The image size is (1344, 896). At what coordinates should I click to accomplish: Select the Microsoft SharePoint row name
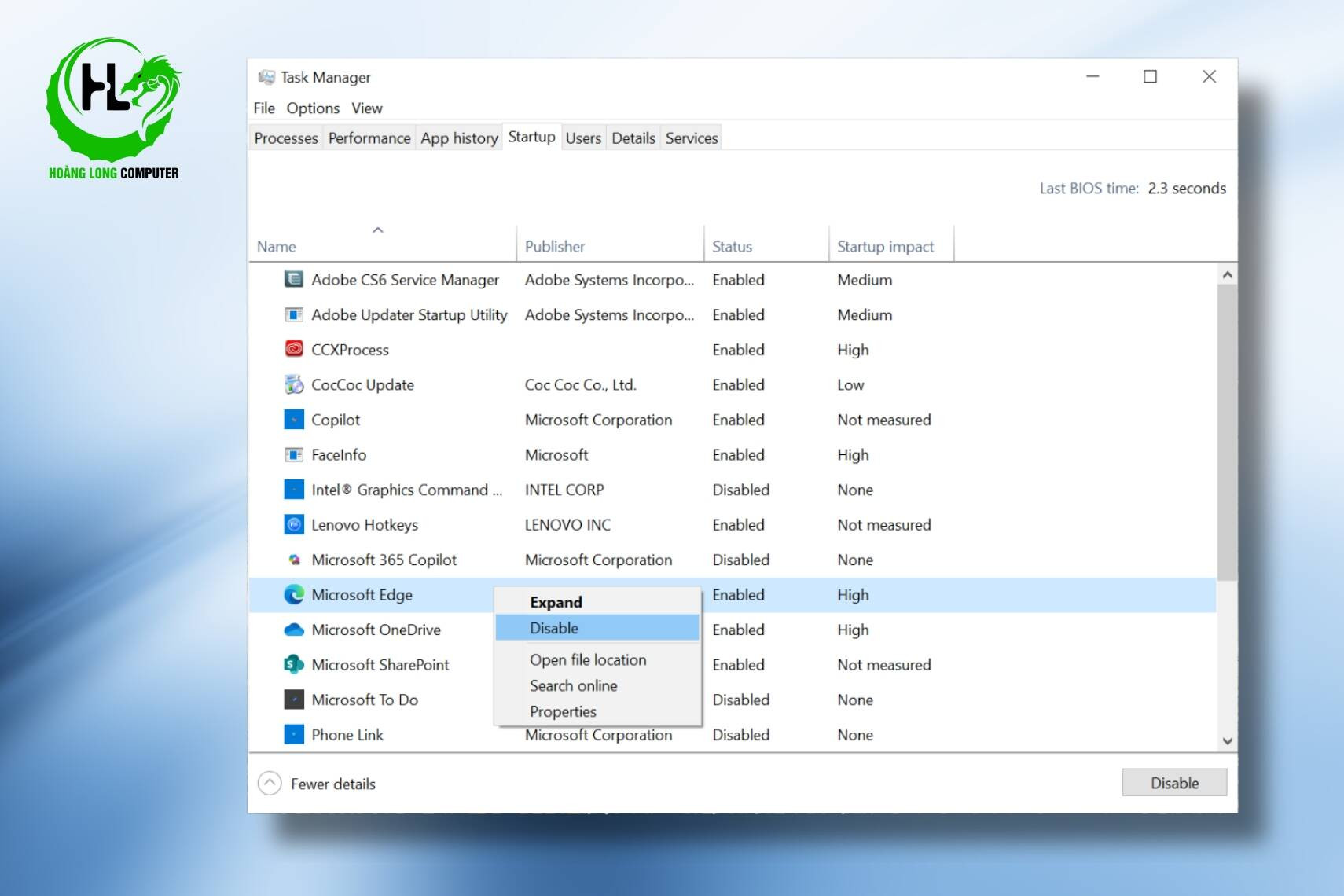click(380, 665)
